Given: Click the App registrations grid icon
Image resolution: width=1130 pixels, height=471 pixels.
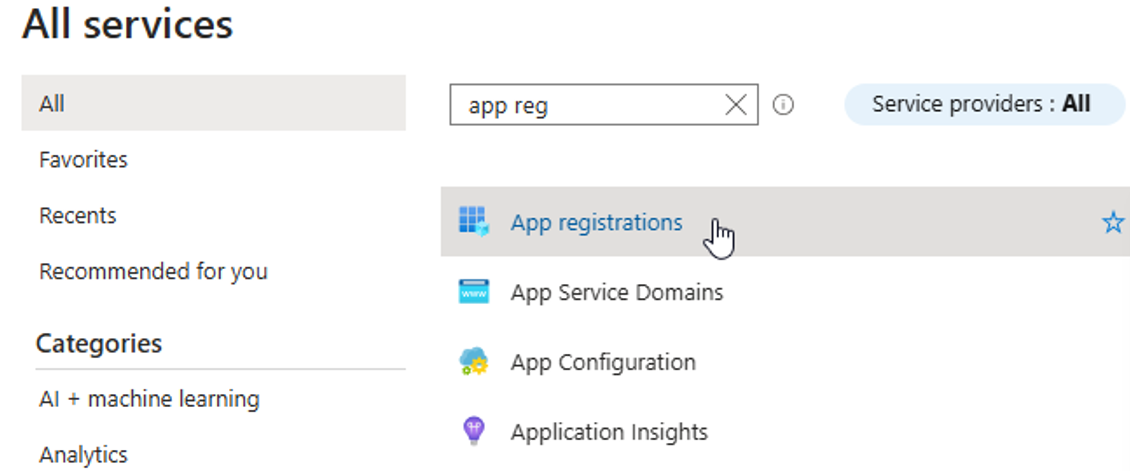Looking at the screenshot, I should pyautogui.click(x=473, y=222).
